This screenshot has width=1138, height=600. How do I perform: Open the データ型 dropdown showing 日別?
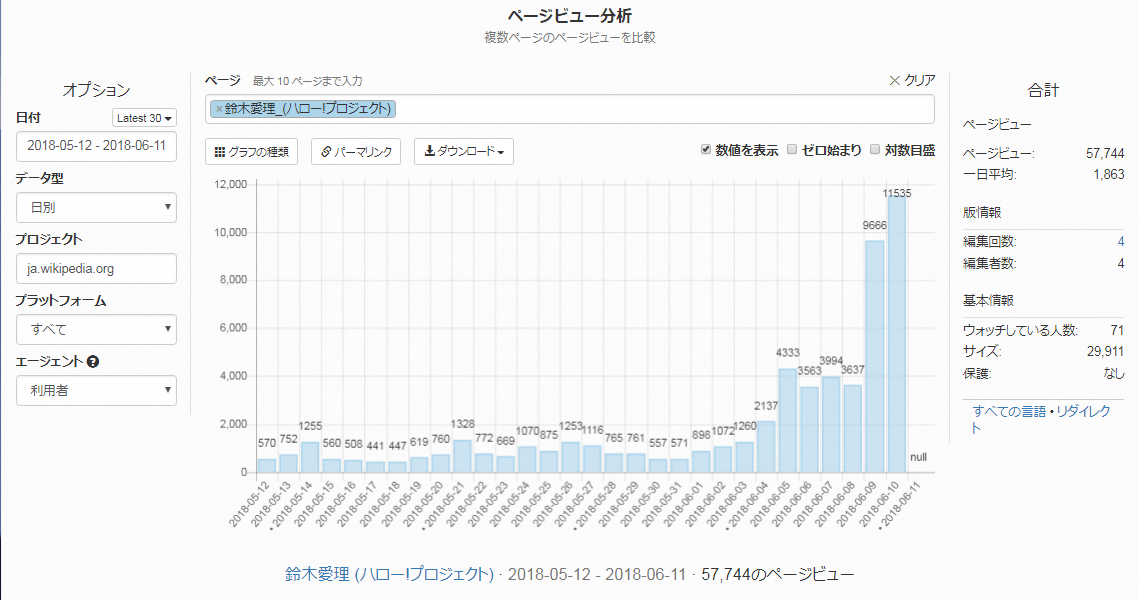coord(96,207)
